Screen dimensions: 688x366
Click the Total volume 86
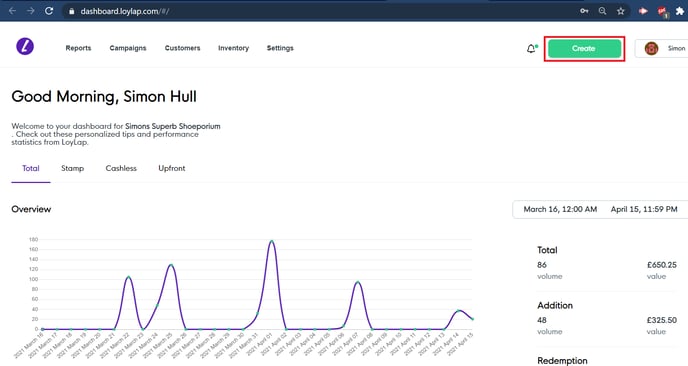(x=542, y=265)
